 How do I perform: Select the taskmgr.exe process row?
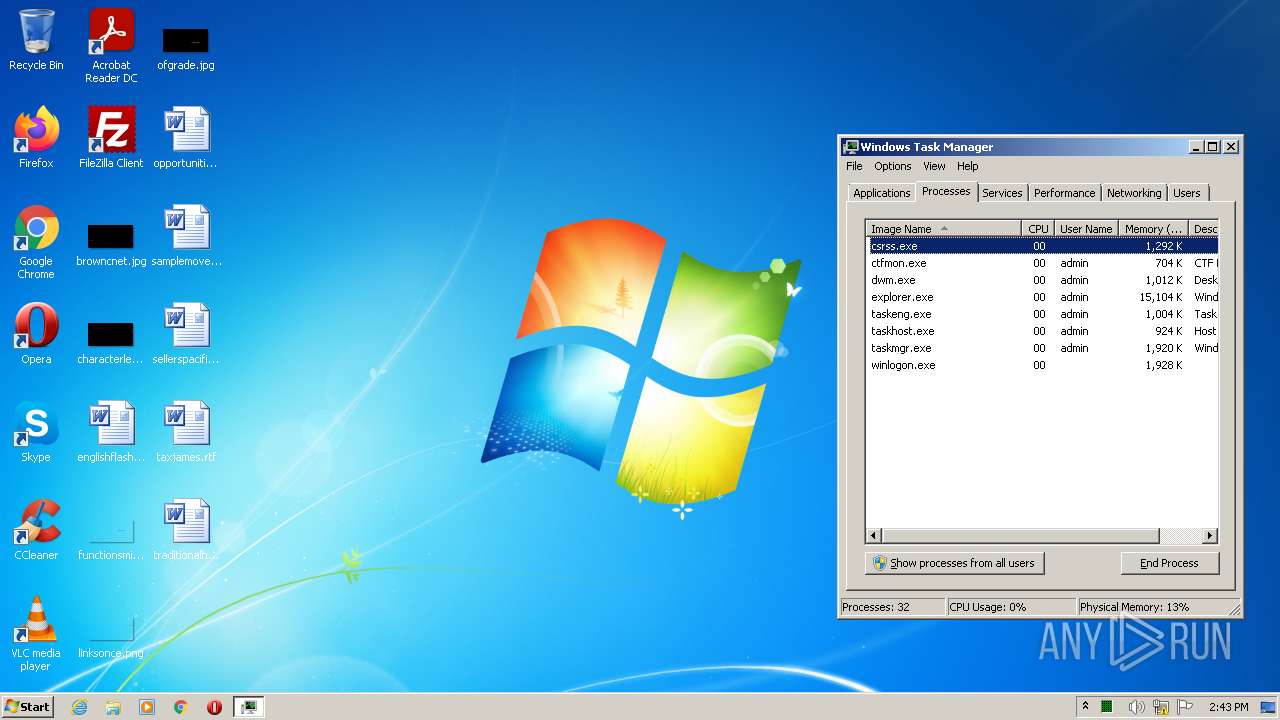coord(1042,348)
